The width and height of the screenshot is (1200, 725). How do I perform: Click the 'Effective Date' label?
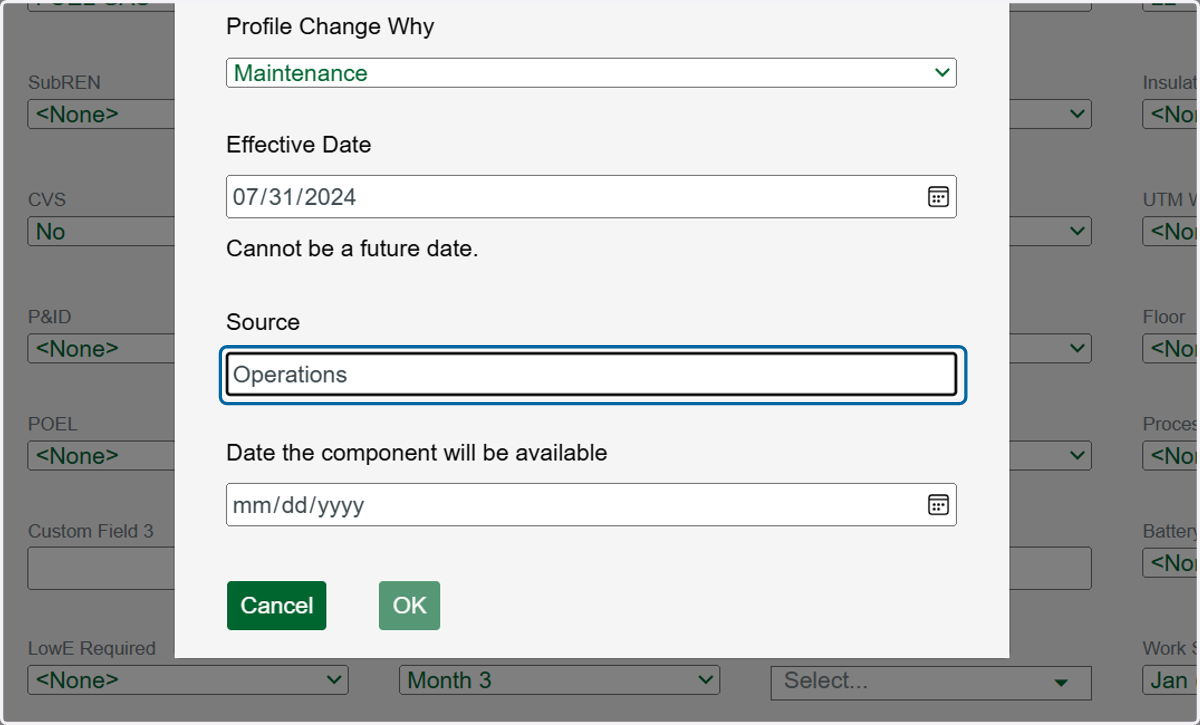pos(299,145)
